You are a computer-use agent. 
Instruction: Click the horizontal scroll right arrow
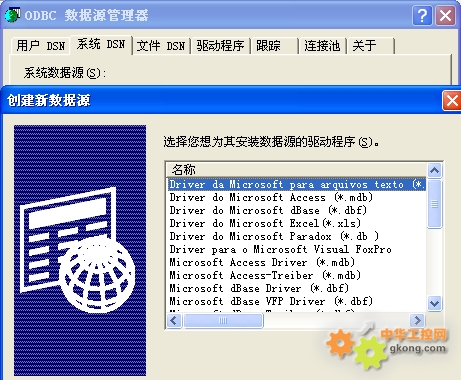point(417,321)
